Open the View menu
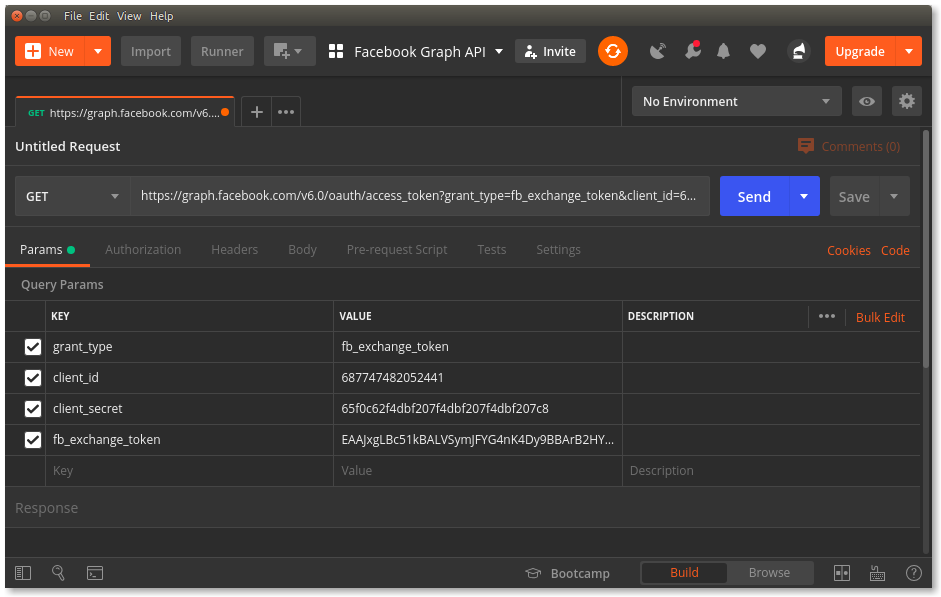 click(x=129, y=16)
